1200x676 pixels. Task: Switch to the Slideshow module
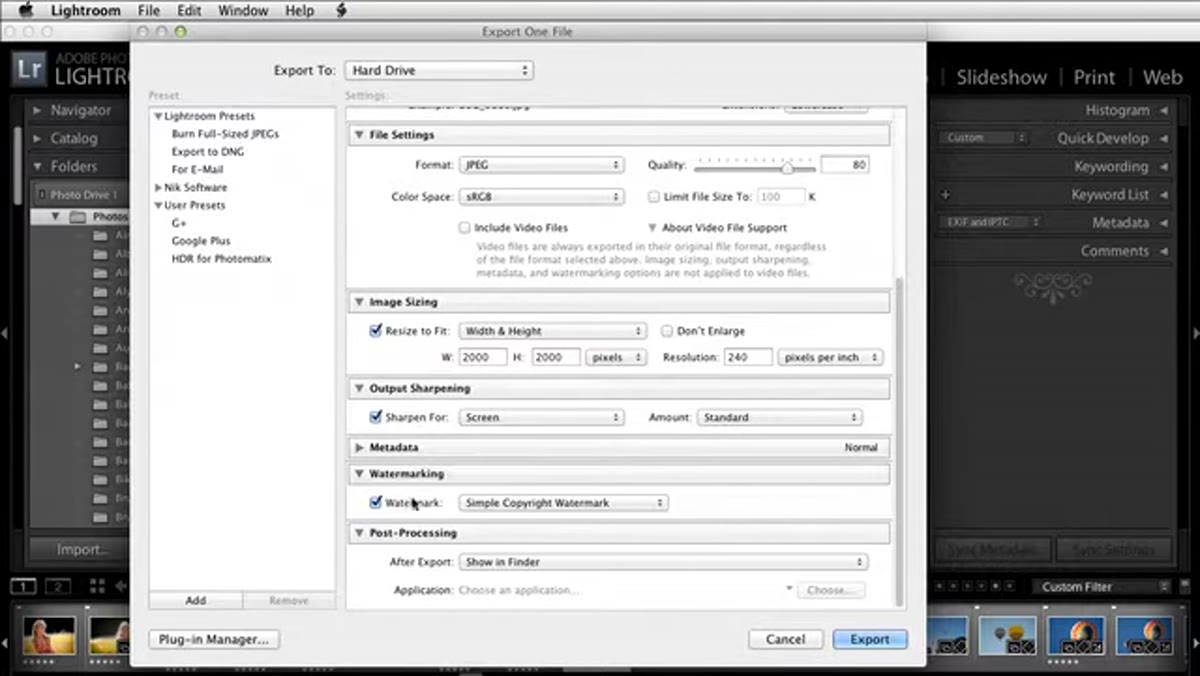(1001, 77)
